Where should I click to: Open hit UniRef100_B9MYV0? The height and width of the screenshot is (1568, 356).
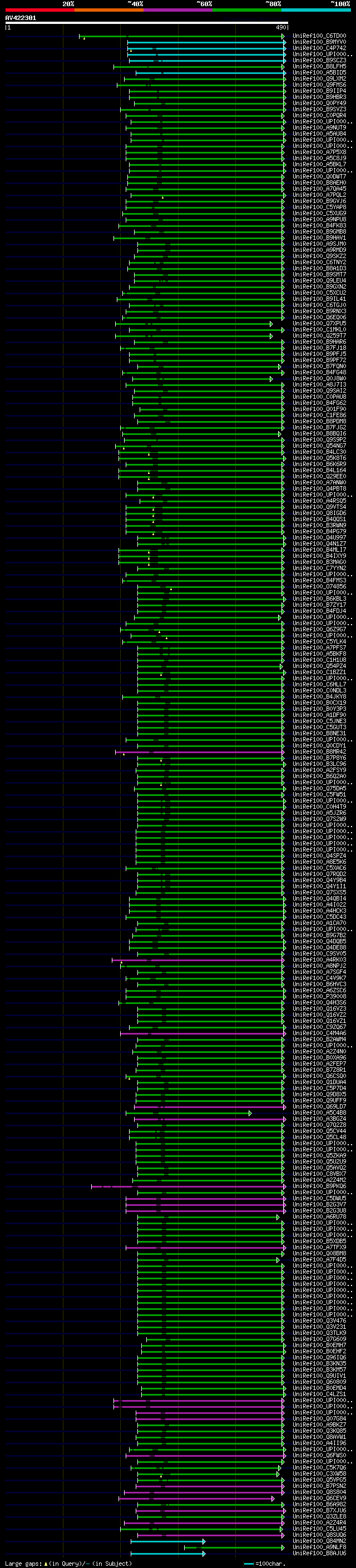point(319,42)
